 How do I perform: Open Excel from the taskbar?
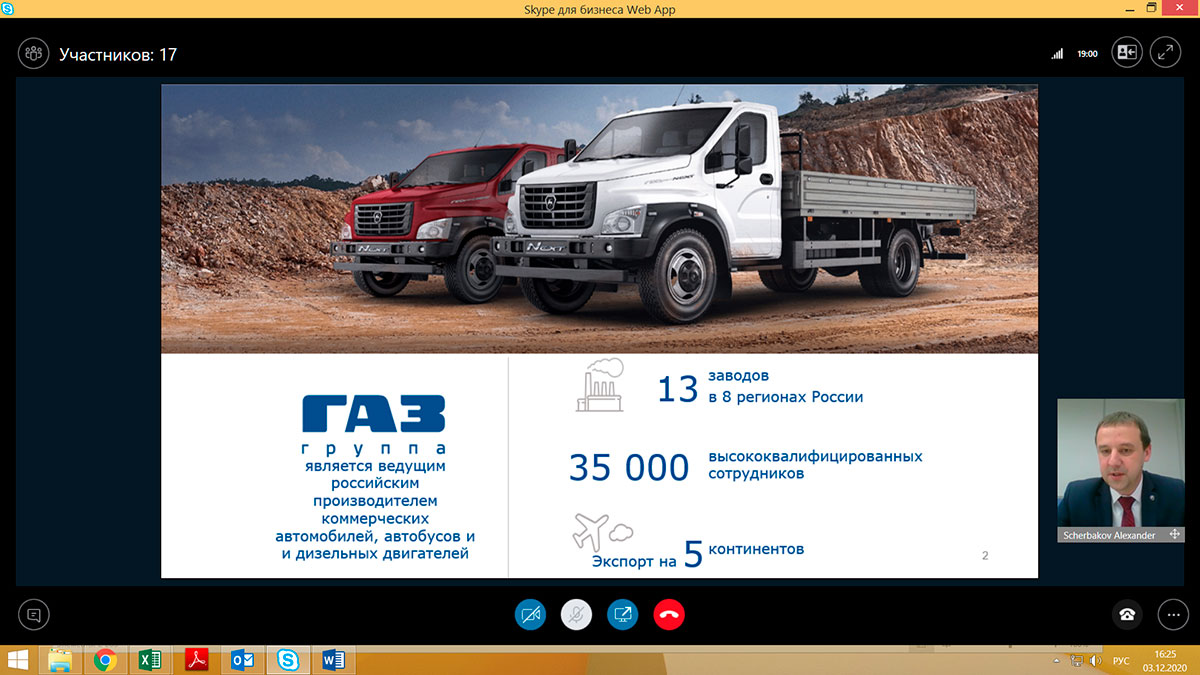[x=150, y=660]
